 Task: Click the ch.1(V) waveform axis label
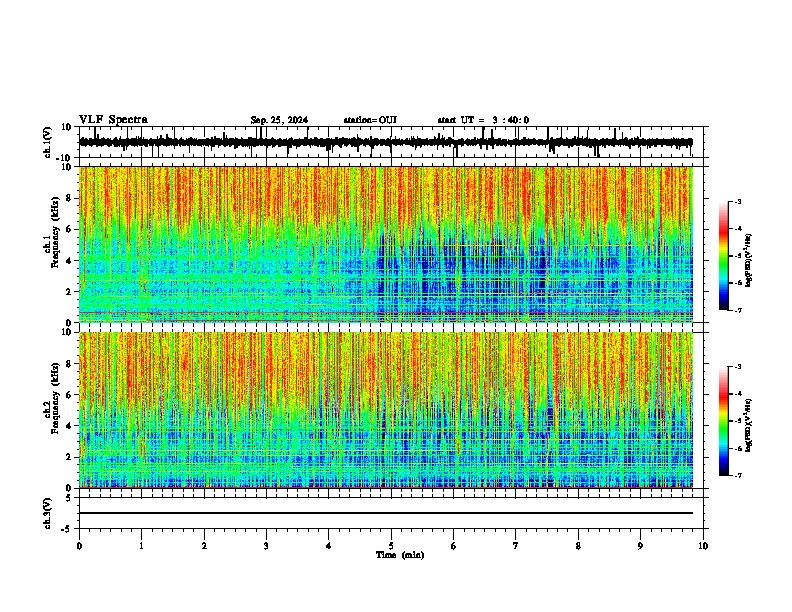47,142
